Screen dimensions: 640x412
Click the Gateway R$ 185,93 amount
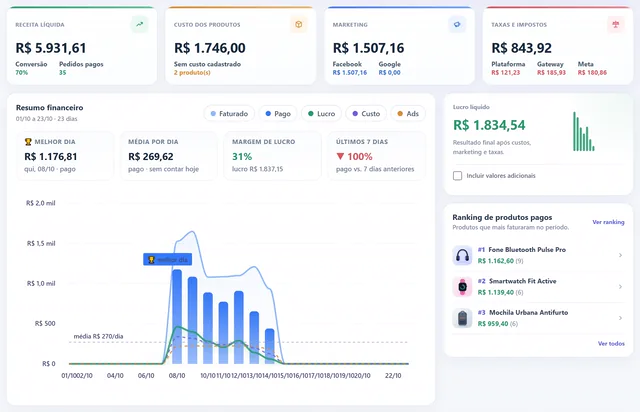[551, 73]
